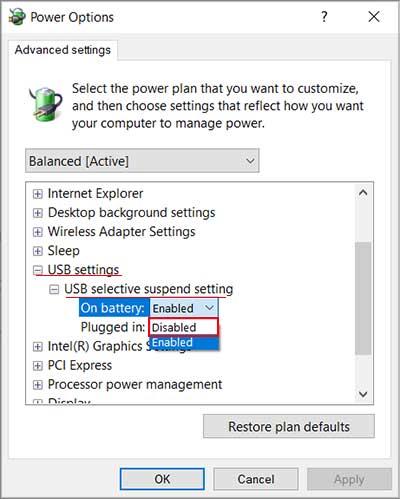
Task: Confirm with the OK button
Action: (x=162, y=479)
